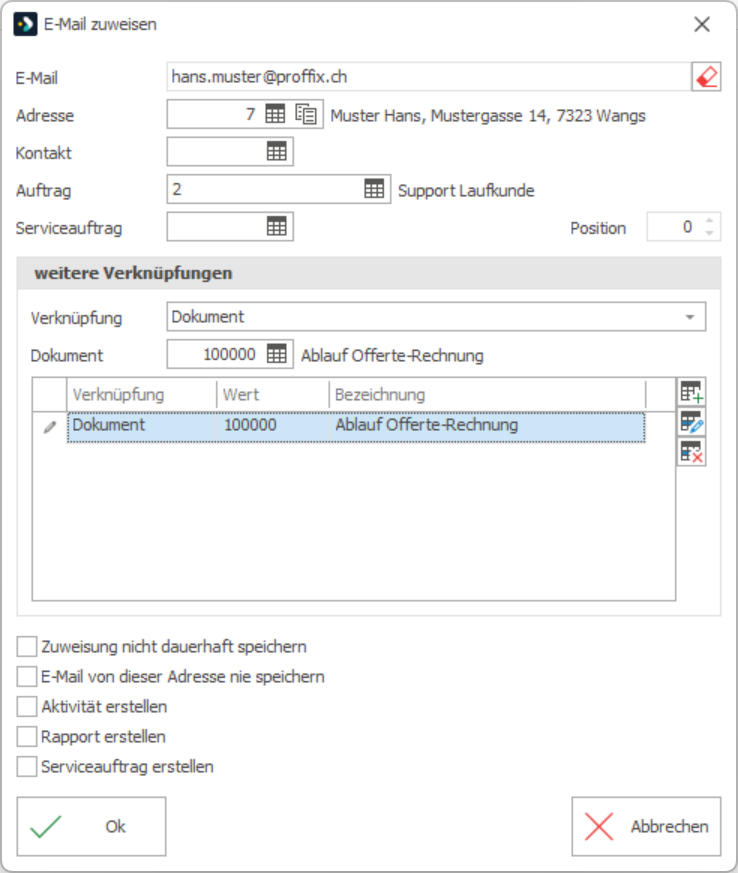Image resolution: width=738 pixels, height=873 pixels.
Task: Click the Abbrechen button
Action: pyautogui.click(x=646, y=826)
